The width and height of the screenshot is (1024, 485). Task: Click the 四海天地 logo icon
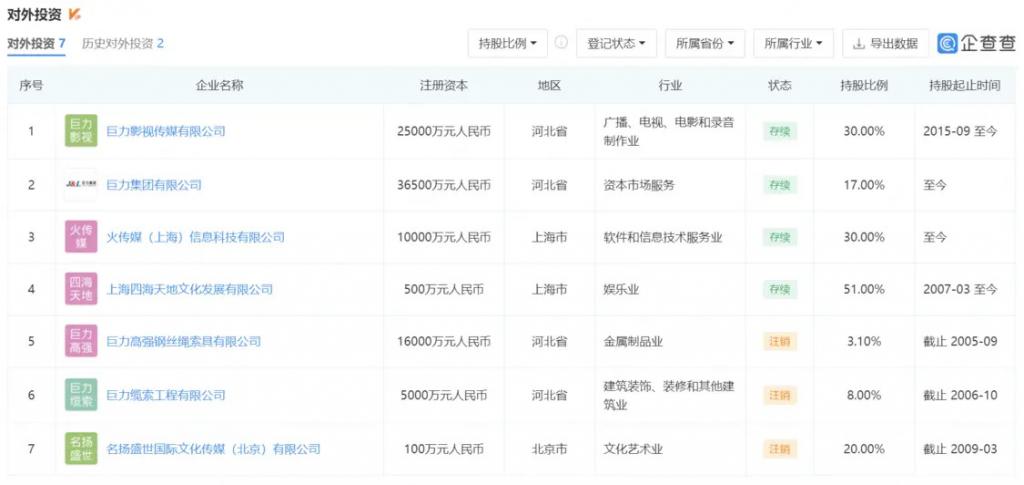pyautogui.click(x=81, y=289)
